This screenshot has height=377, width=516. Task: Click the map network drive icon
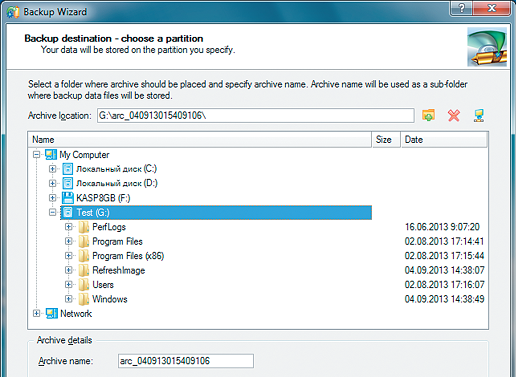coord(479,116)
